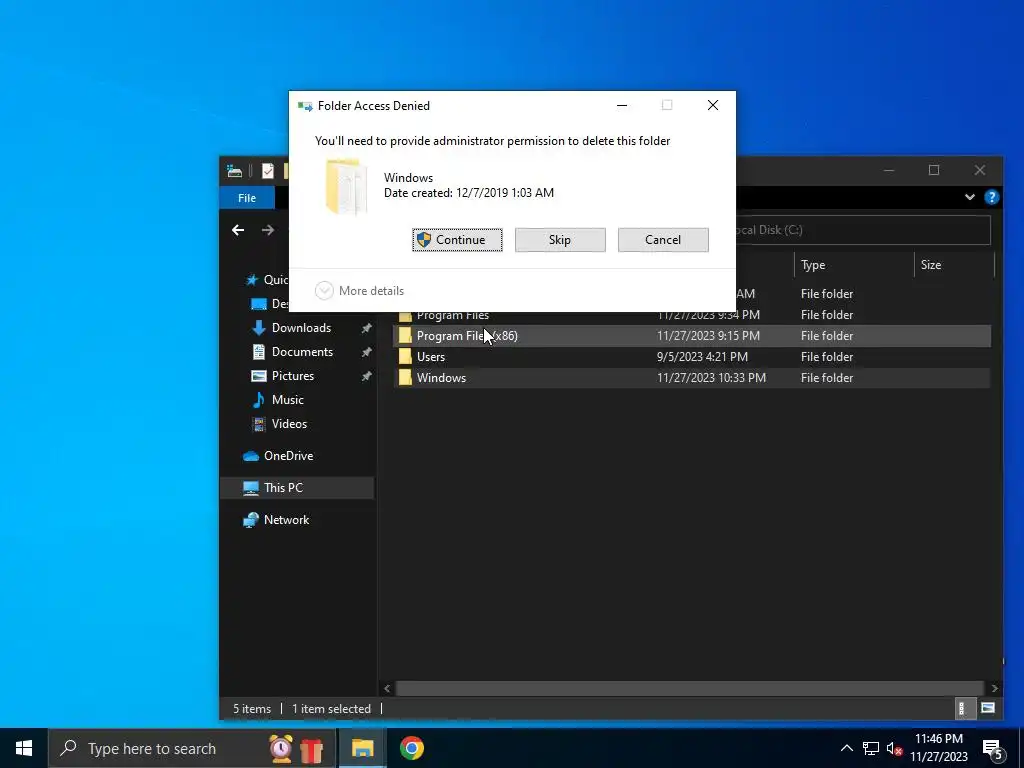Viewport: 1024px width, 768px height.
Task: Click the Quick access star icon
Action: [x=251, y=280]
